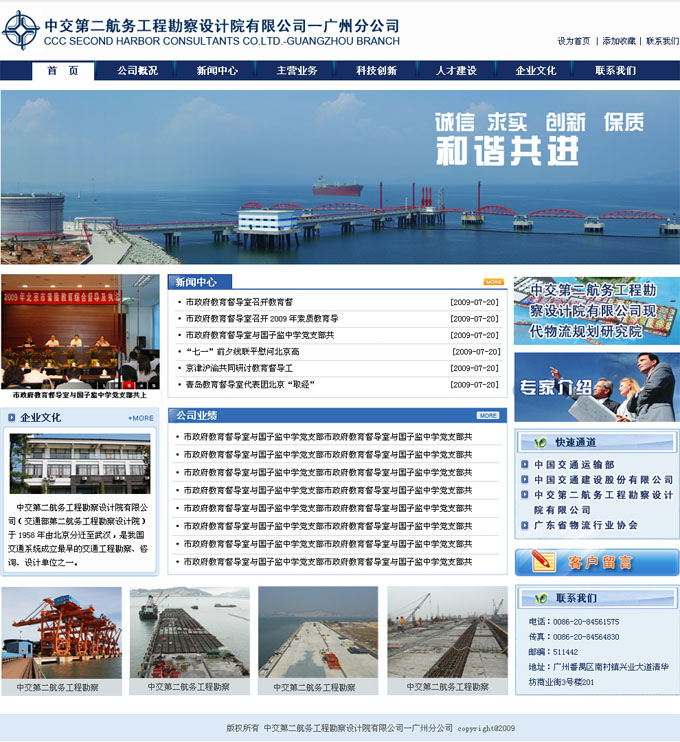The width and height of the screenshot is (680, 742).
Task: Click the 设为首页 link at top right
Action: [x=574, y=41]
